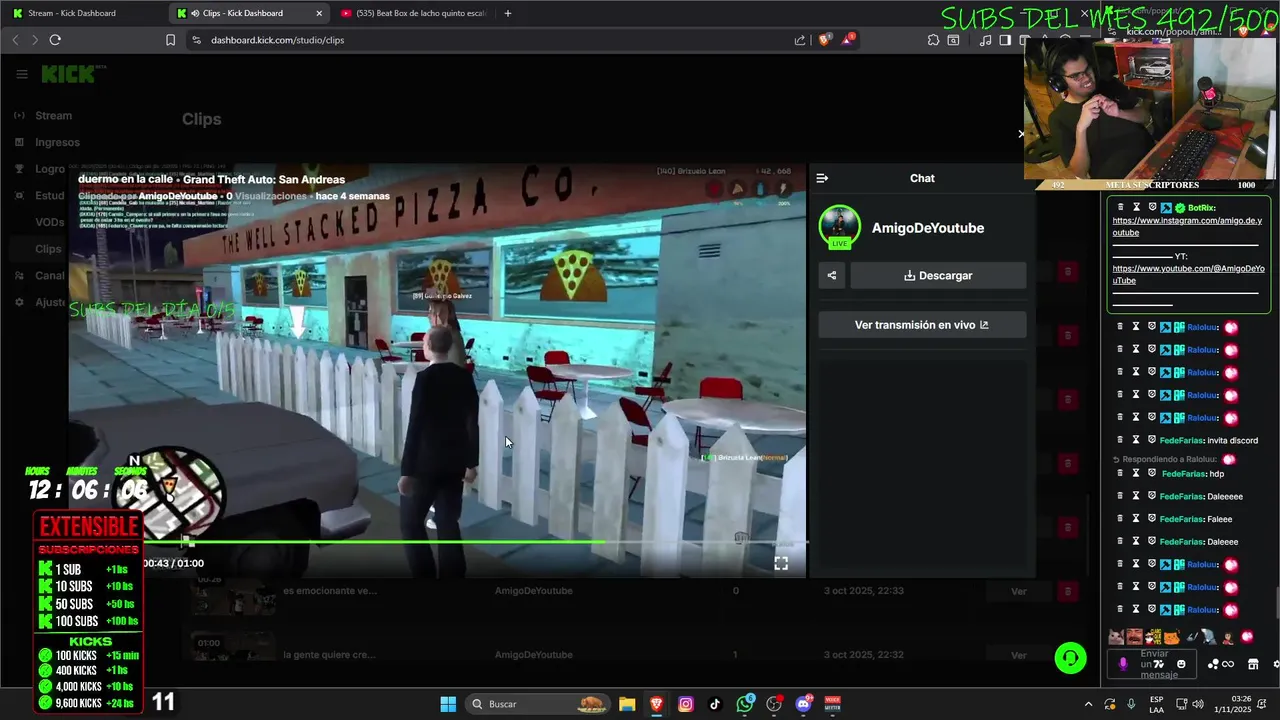
Task: Open File Explorer from the taskbar
Action: click(x=627, y=704)
